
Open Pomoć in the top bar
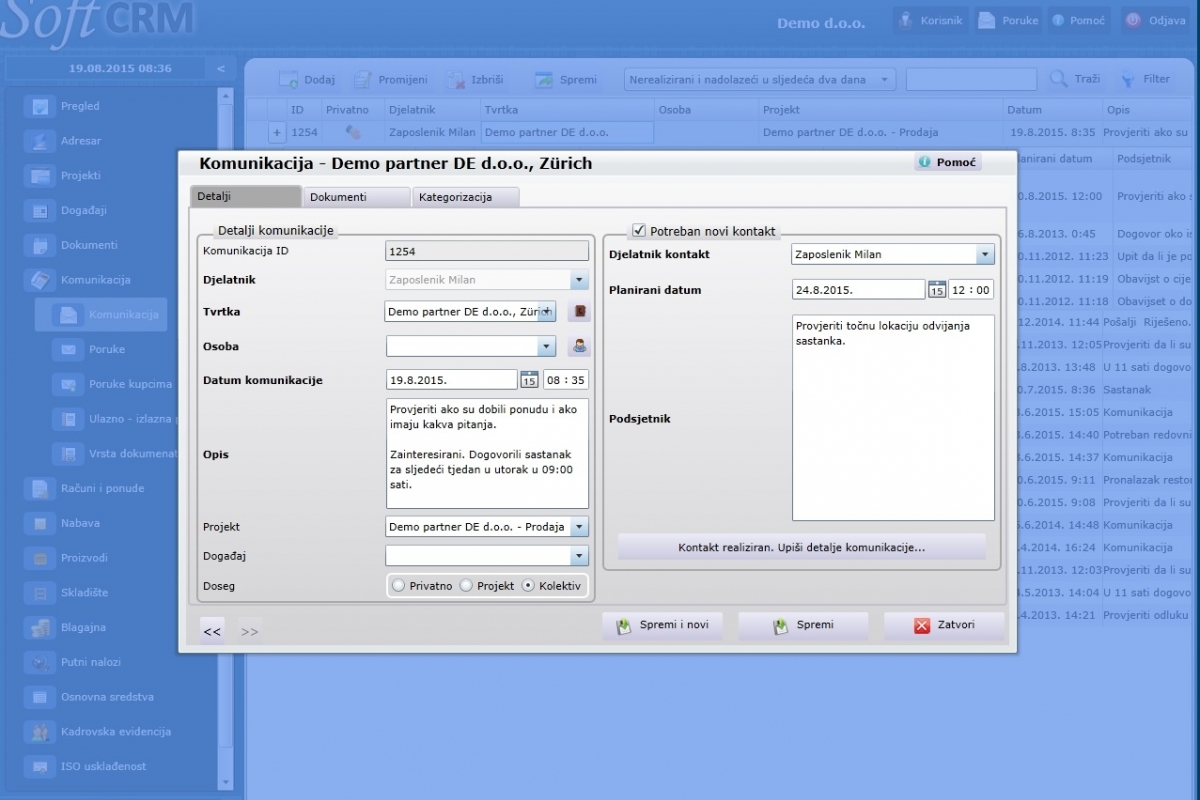(1079, 21)
